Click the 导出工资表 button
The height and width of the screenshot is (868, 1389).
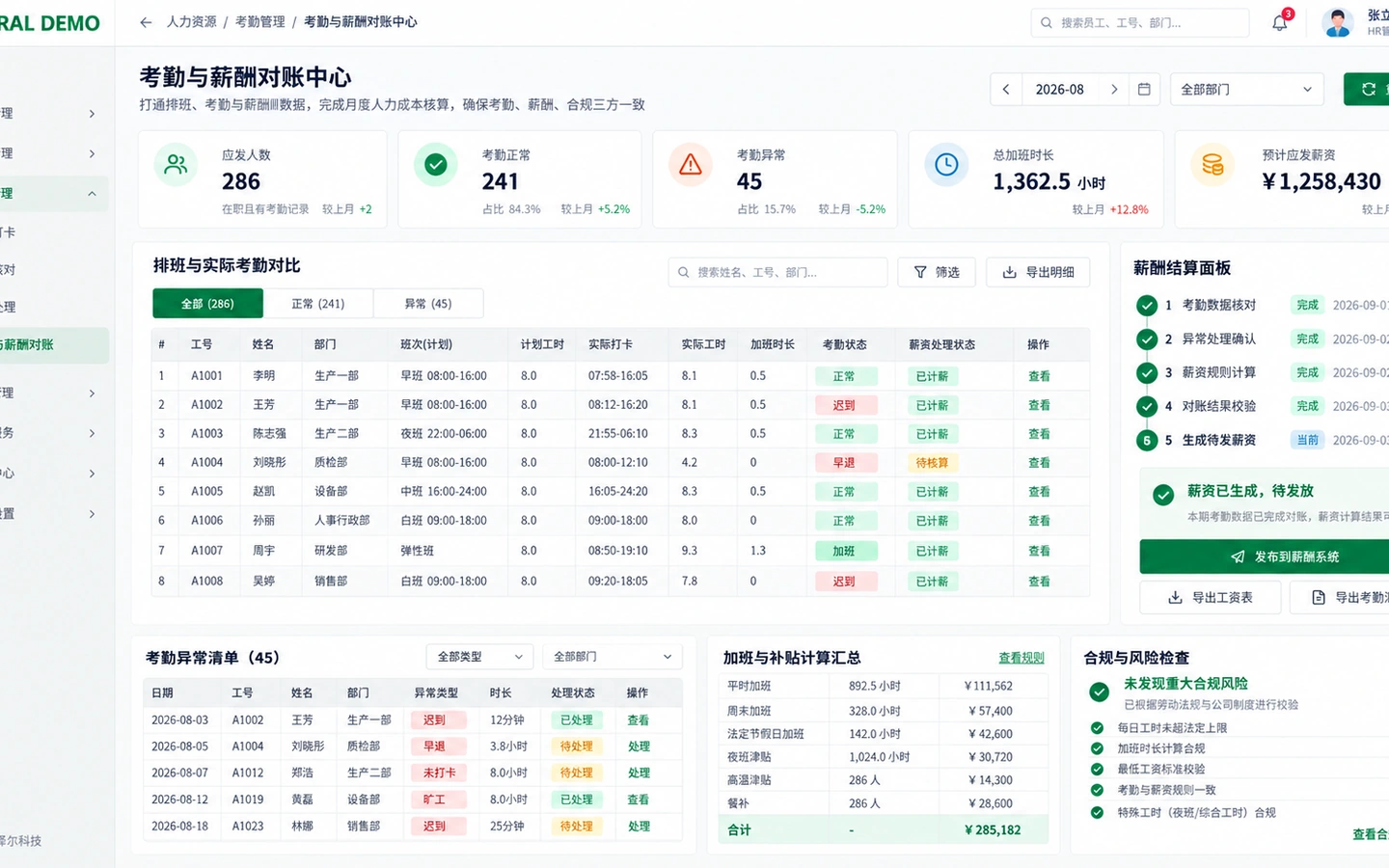1211,598
